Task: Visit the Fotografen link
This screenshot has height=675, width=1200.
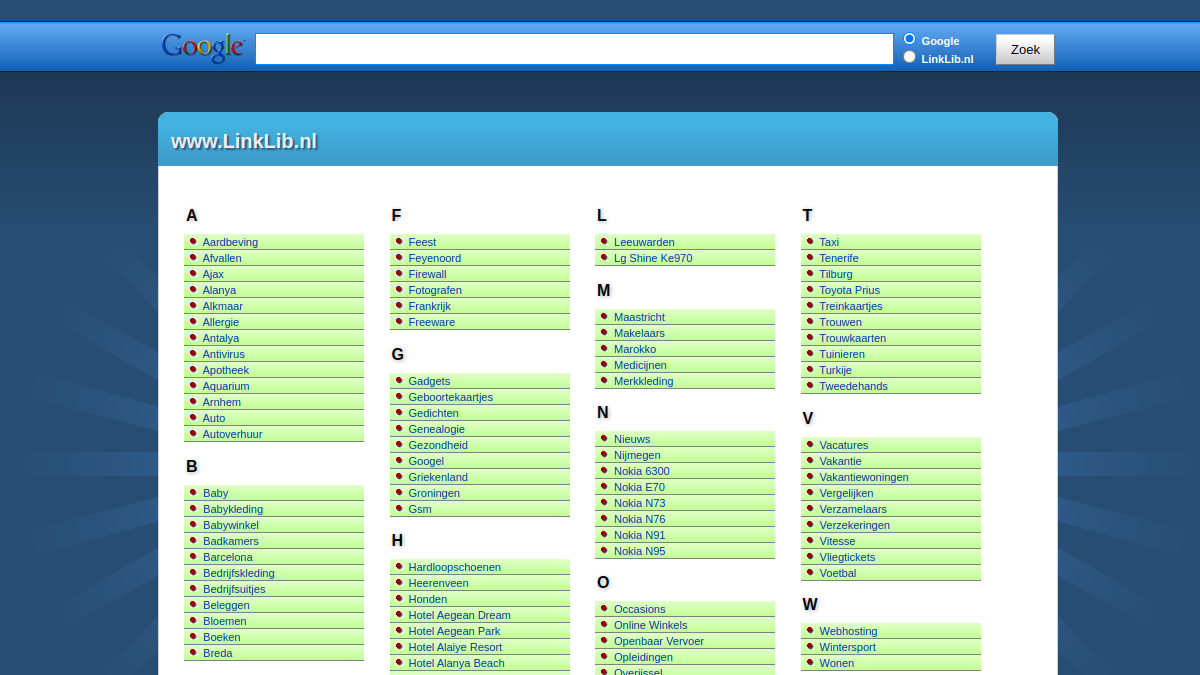Action: coord(435,290)
